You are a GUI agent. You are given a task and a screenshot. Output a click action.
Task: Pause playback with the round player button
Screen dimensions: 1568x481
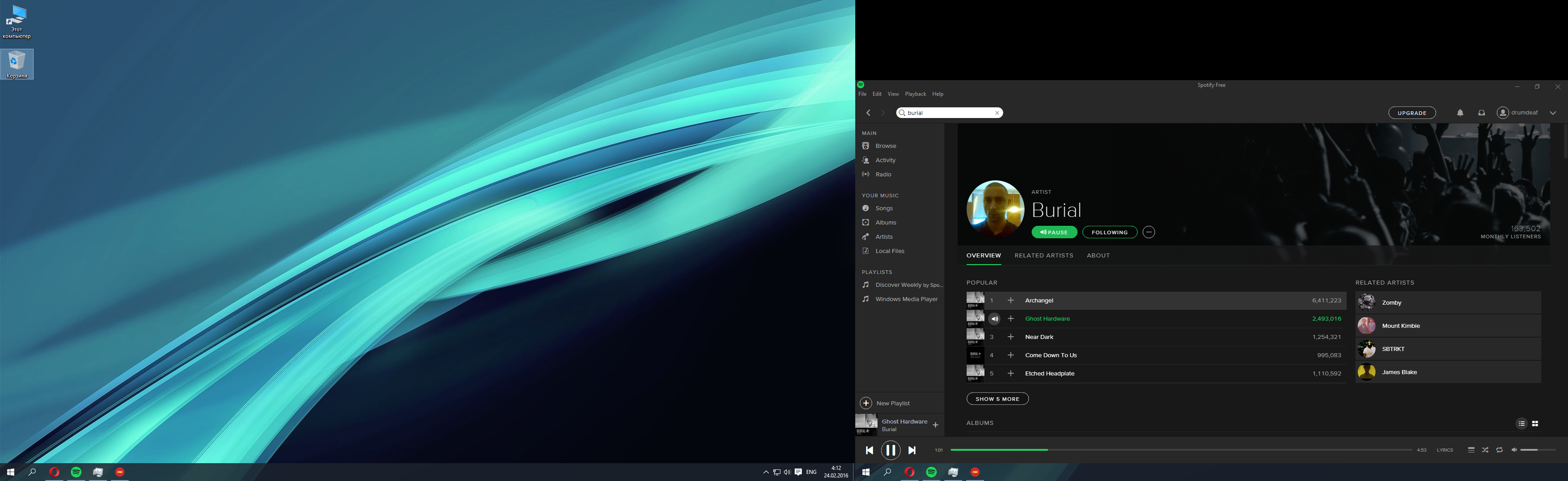[x=890, y=450]
